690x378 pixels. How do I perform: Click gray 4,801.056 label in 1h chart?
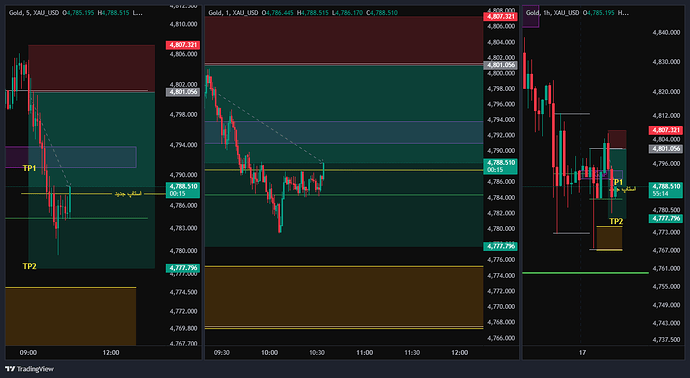(666, 149)
